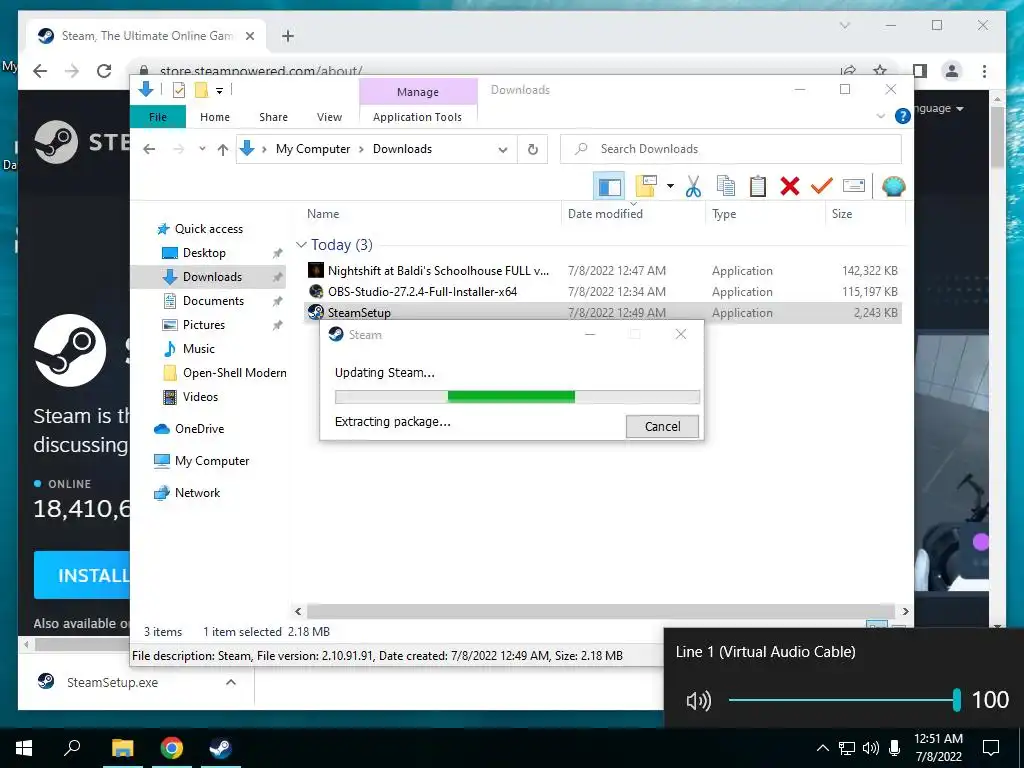Click the Copy icon in toolbar
1024x768 pixels.
pyautogui.click(x=726, y=187)
